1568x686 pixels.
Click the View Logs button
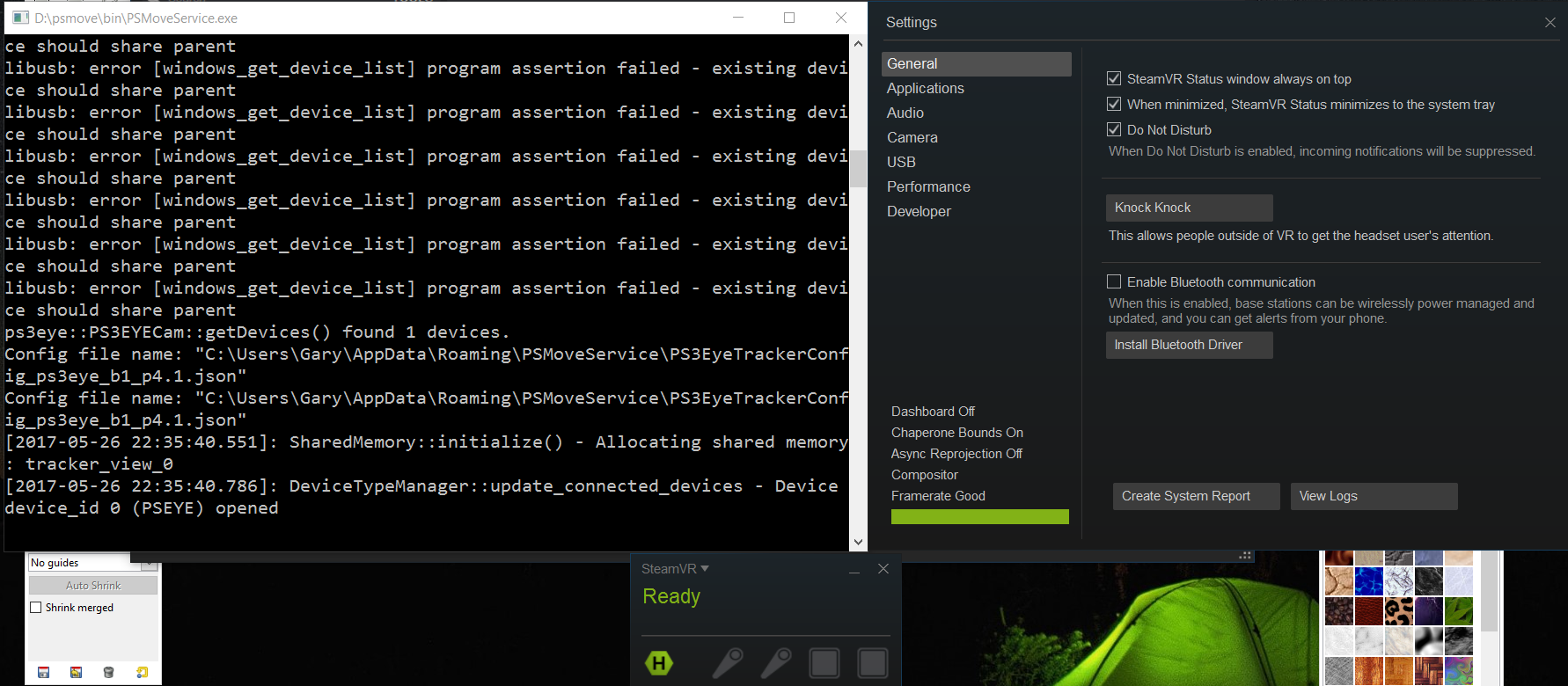tap(1374, 496)
